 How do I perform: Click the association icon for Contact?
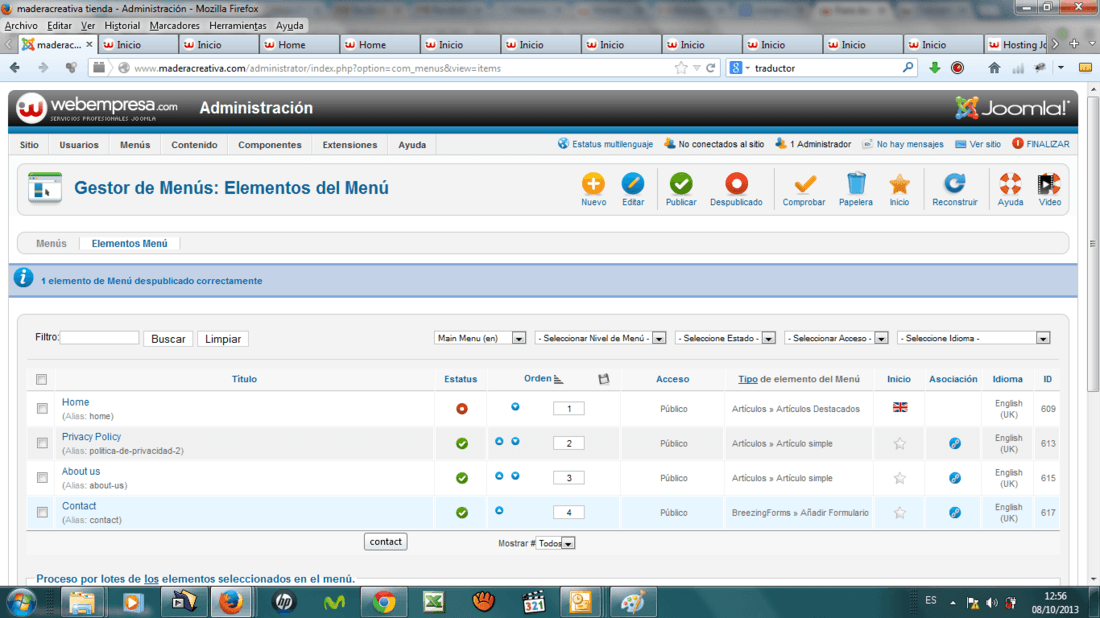point(955,513)
